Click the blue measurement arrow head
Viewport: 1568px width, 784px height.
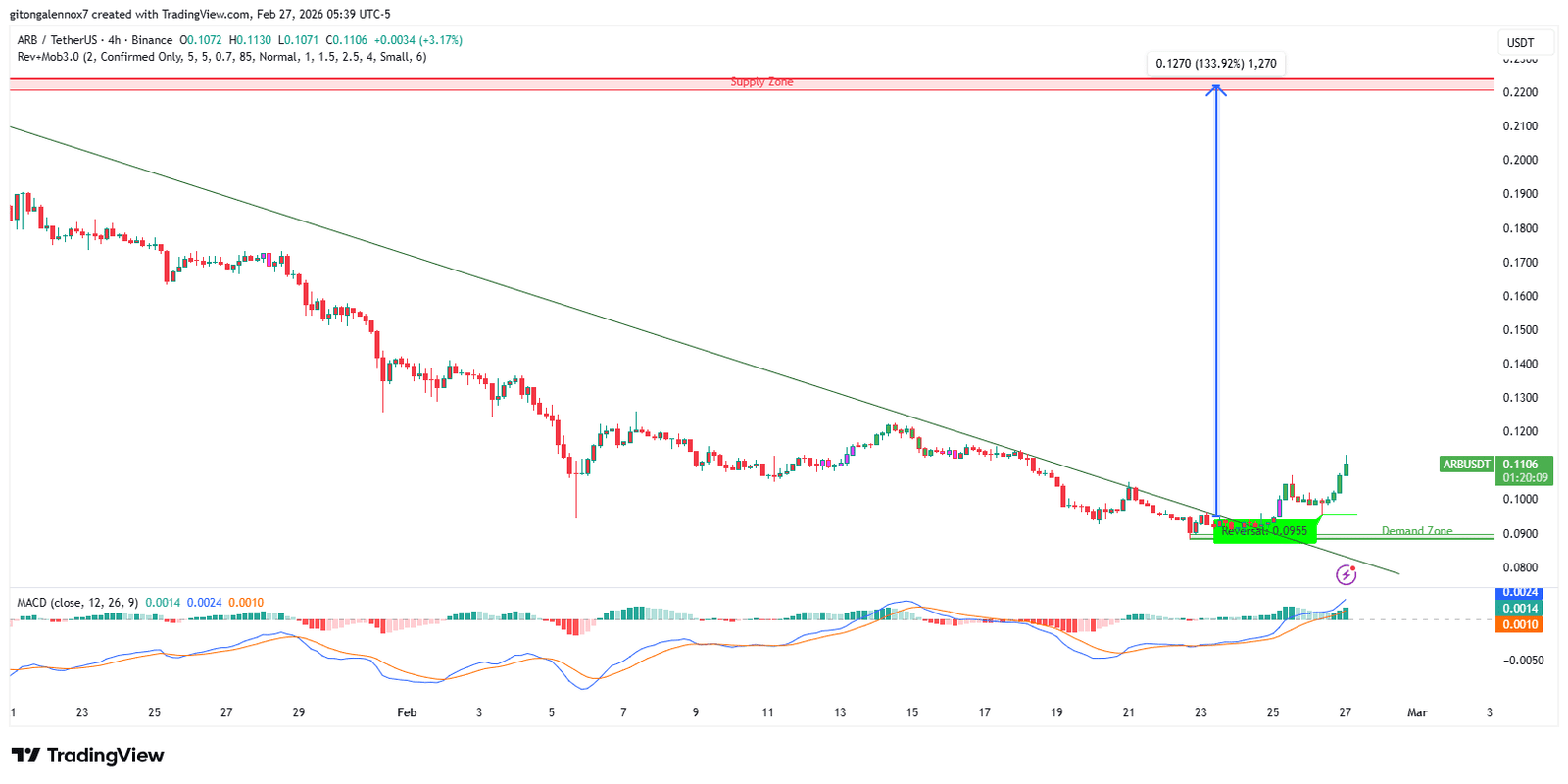[1216, 90]
